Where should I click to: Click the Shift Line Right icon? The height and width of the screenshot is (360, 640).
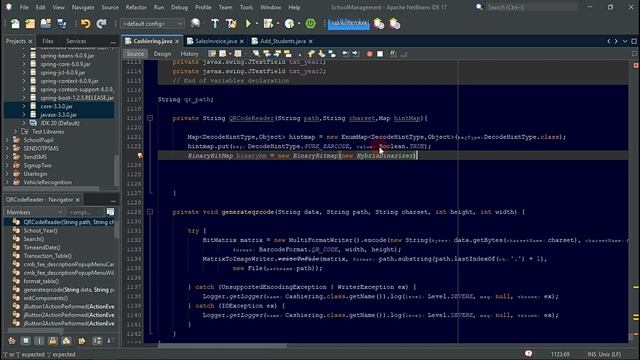click(x=356, y=54)
